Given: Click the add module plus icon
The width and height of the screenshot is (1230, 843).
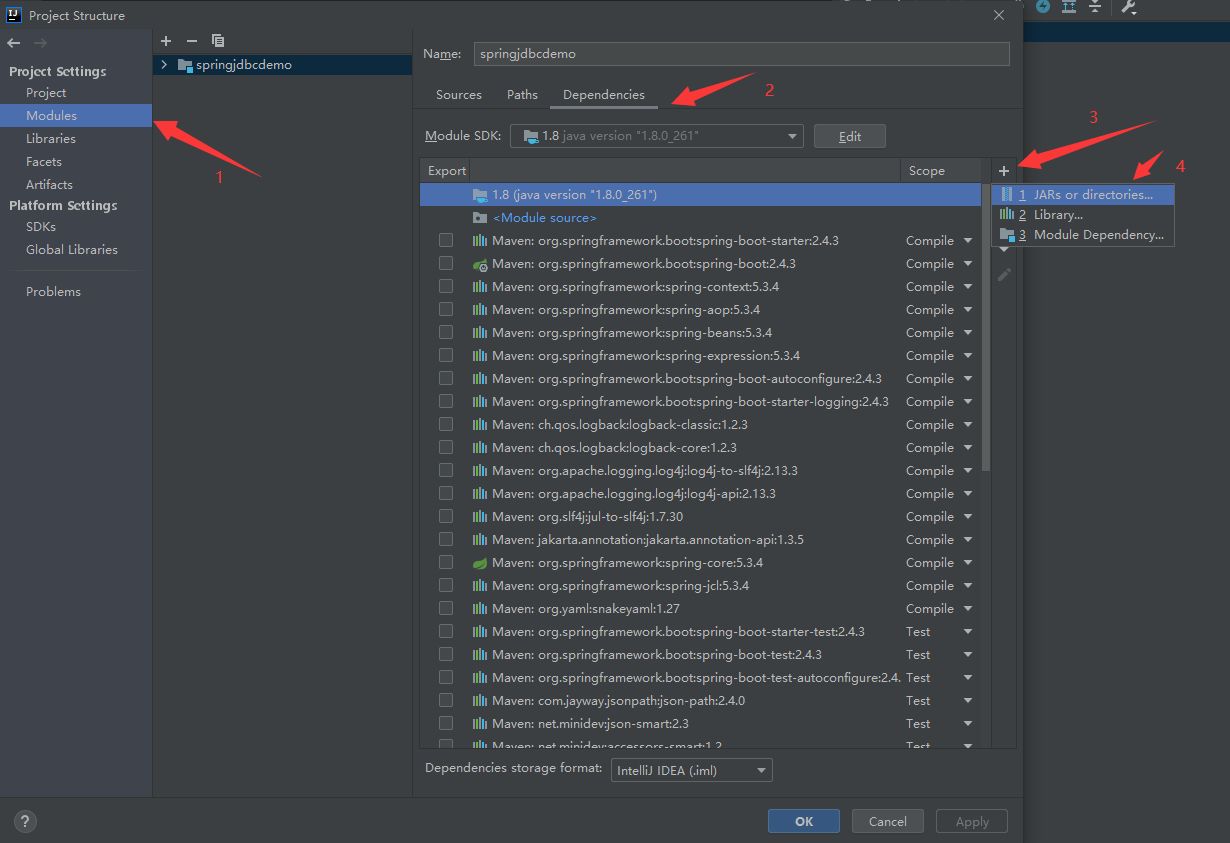Looking at the screenshot, I should pyautogui.click(x=166, y=41).
